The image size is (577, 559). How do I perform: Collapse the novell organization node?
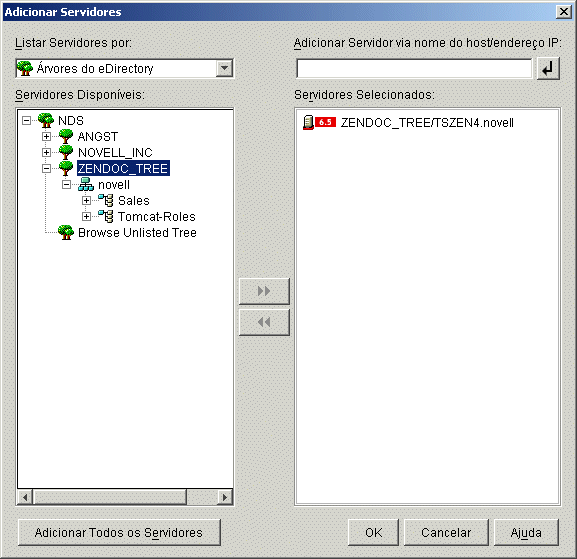tap(66, 184)
